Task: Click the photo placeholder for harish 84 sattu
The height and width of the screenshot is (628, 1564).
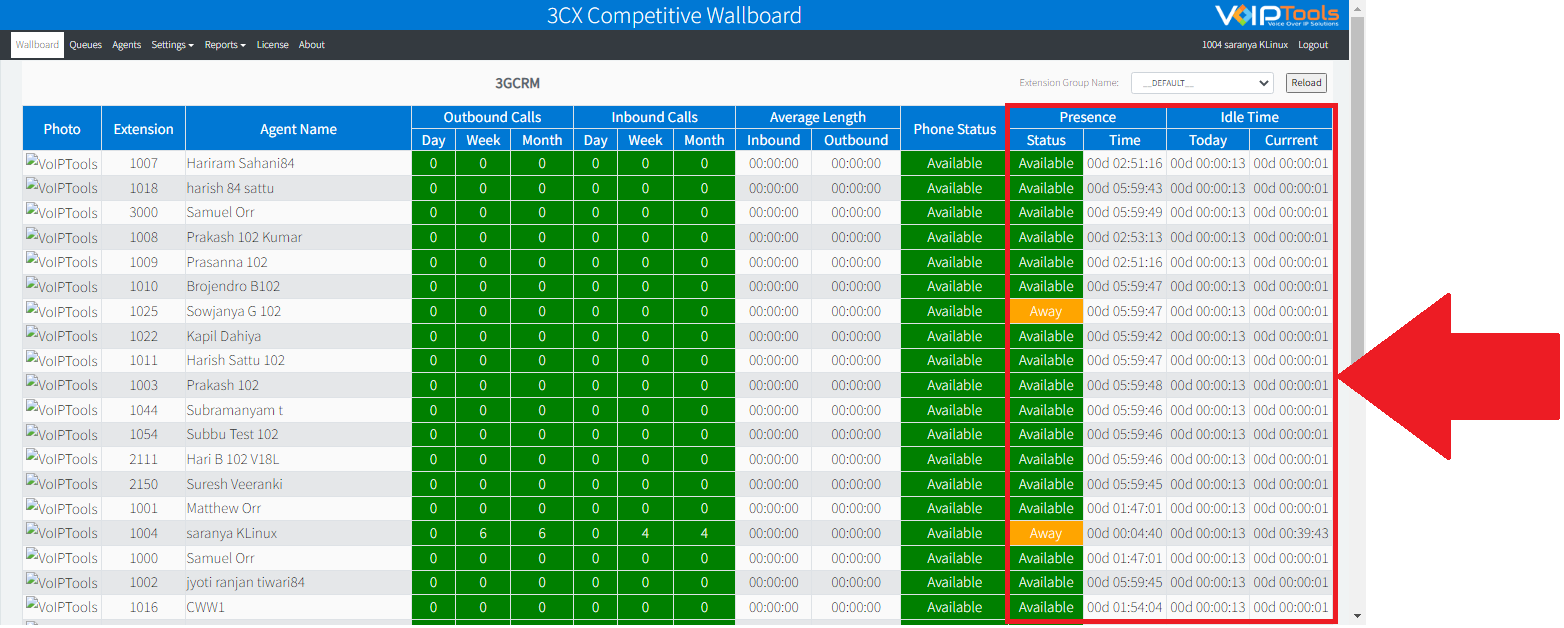Action: (62, 188)
